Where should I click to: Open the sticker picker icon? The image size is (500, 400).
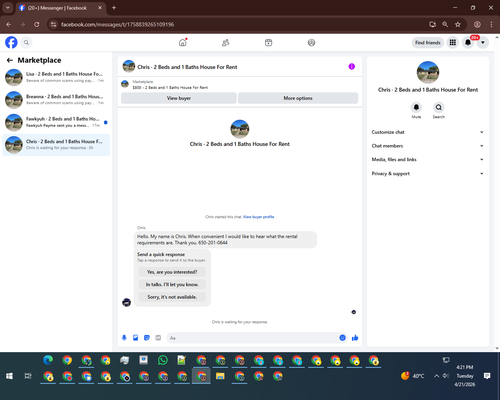(147, 338)
